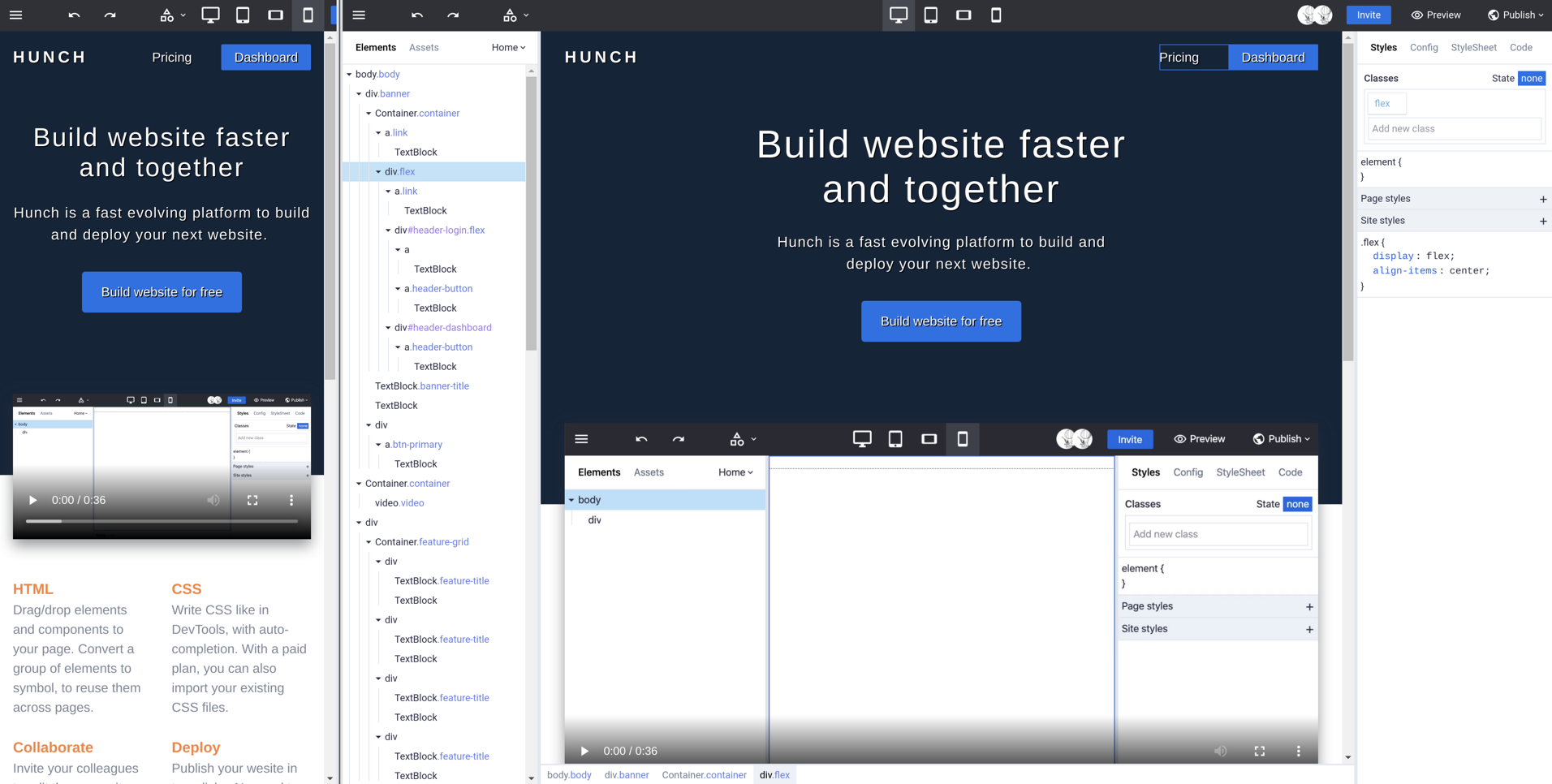Click the Preview eye button at top right

(x=1435, y=15)
